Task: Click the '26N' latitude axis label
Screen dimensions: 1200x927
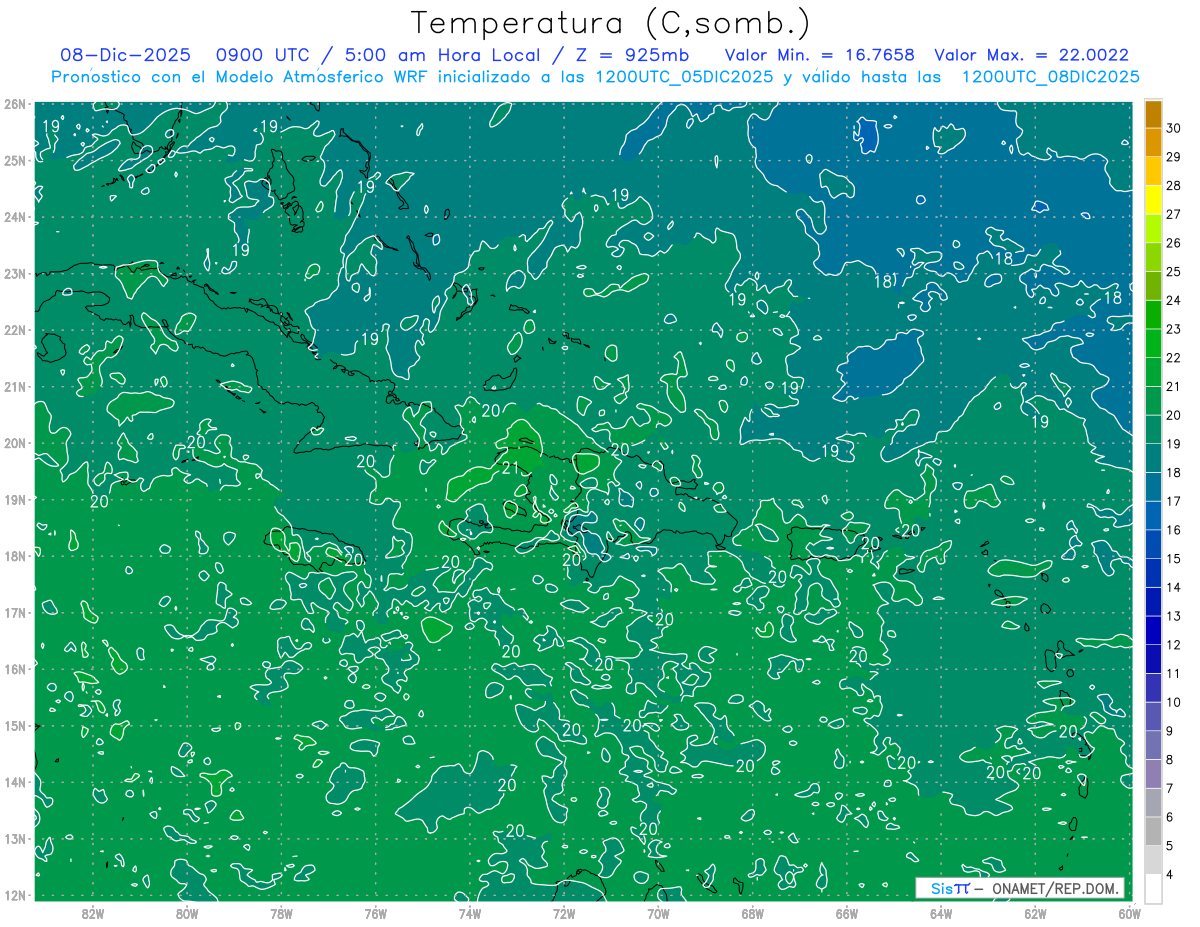Action: [15, 104]
